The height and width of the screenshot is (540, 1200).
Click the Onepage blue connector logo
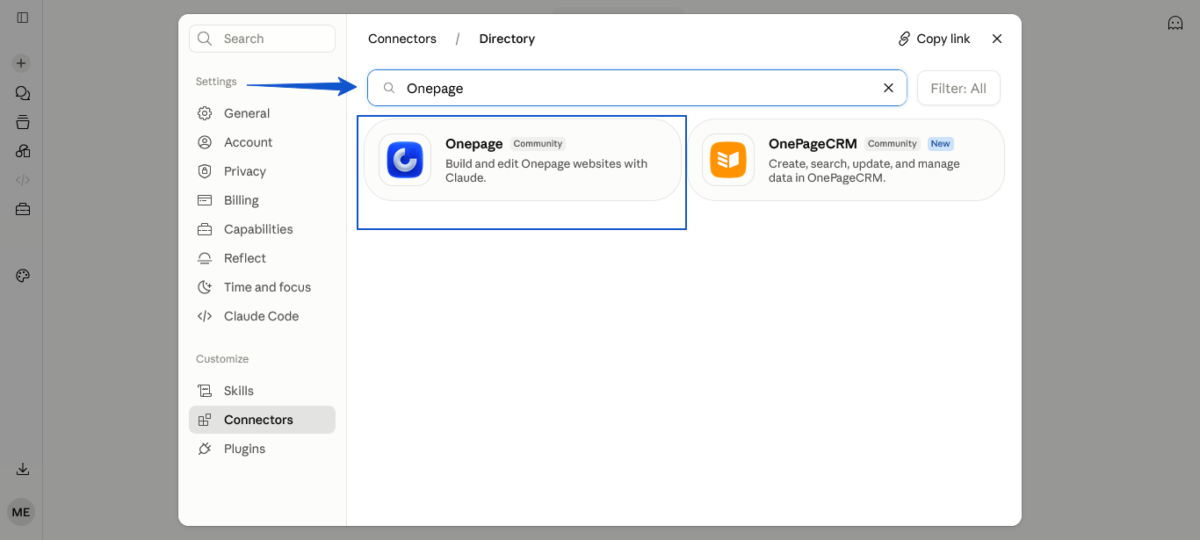tap(405, 160)
